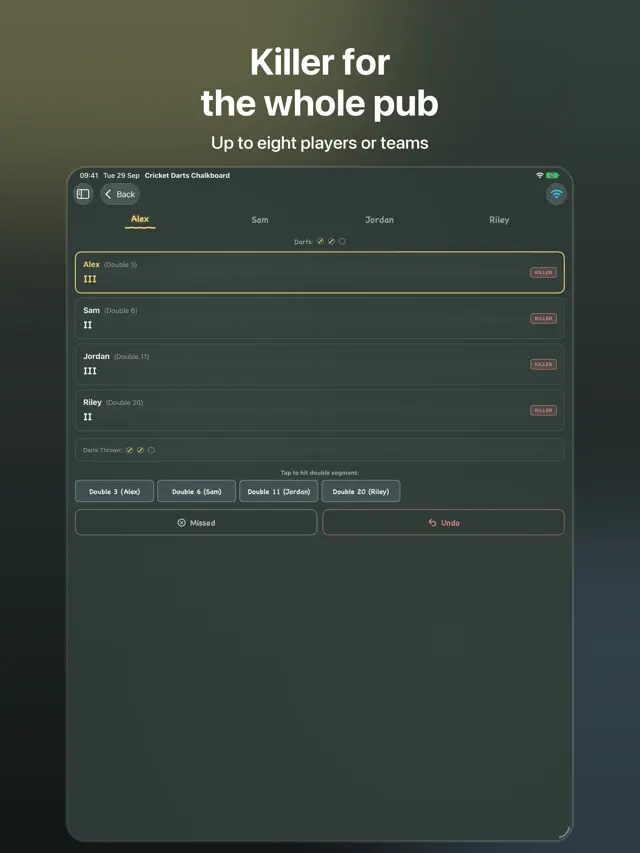Switch to the Sam player tab

(260, 220)
